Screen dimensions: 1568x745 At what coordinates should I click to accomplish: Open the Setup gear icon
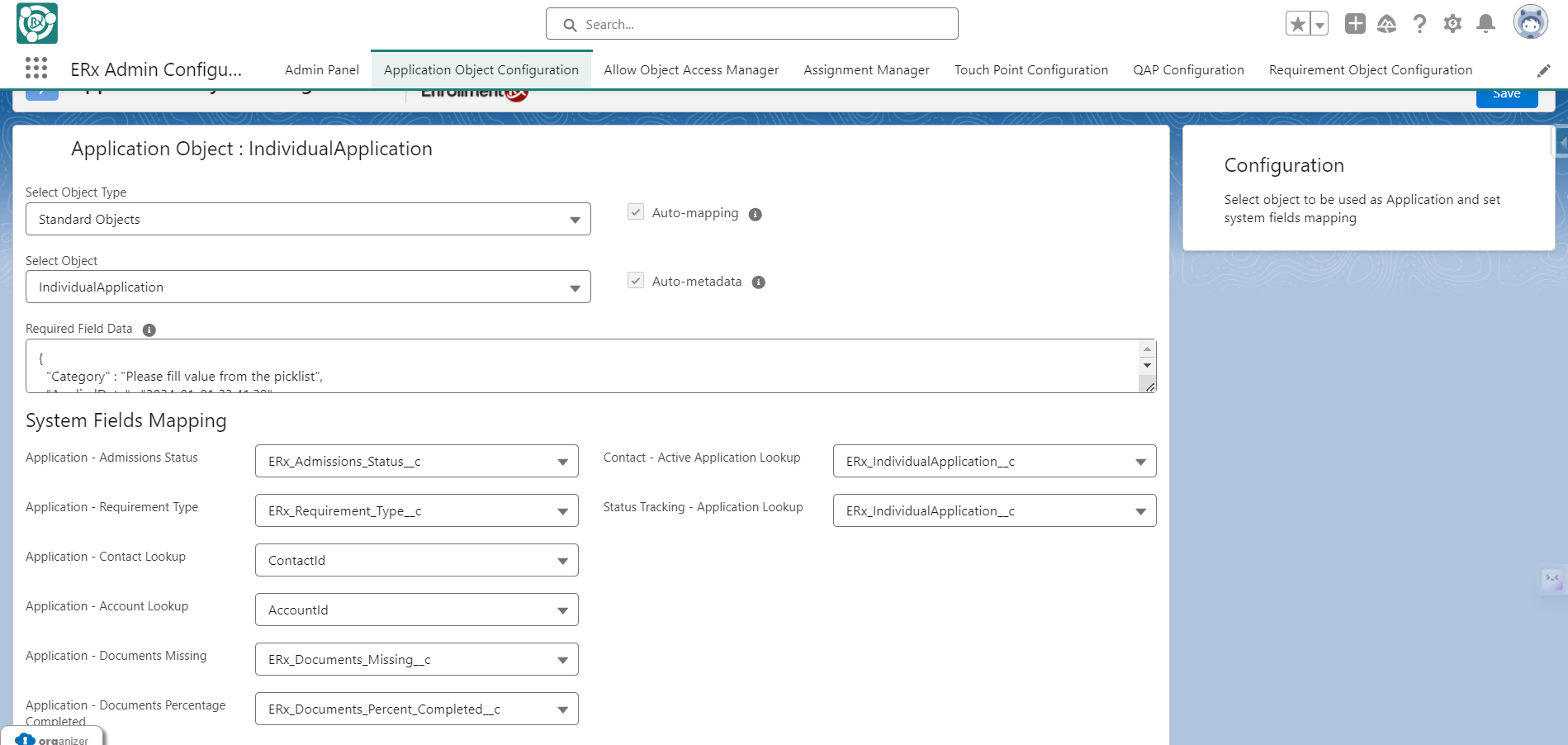click(x=1452, y=24)
